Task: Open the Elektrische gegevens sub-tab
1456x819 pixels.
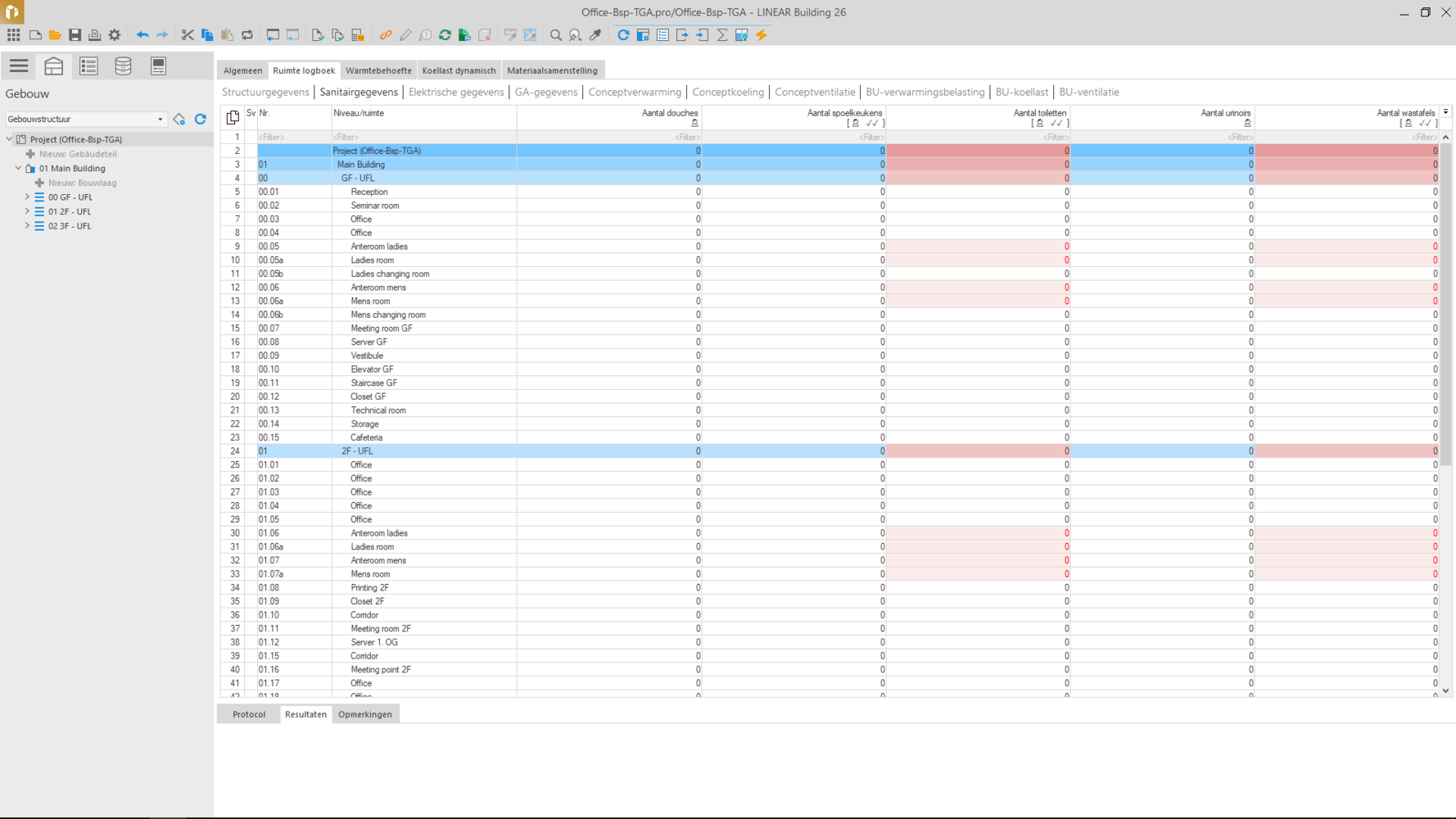Action: (456, 93)
